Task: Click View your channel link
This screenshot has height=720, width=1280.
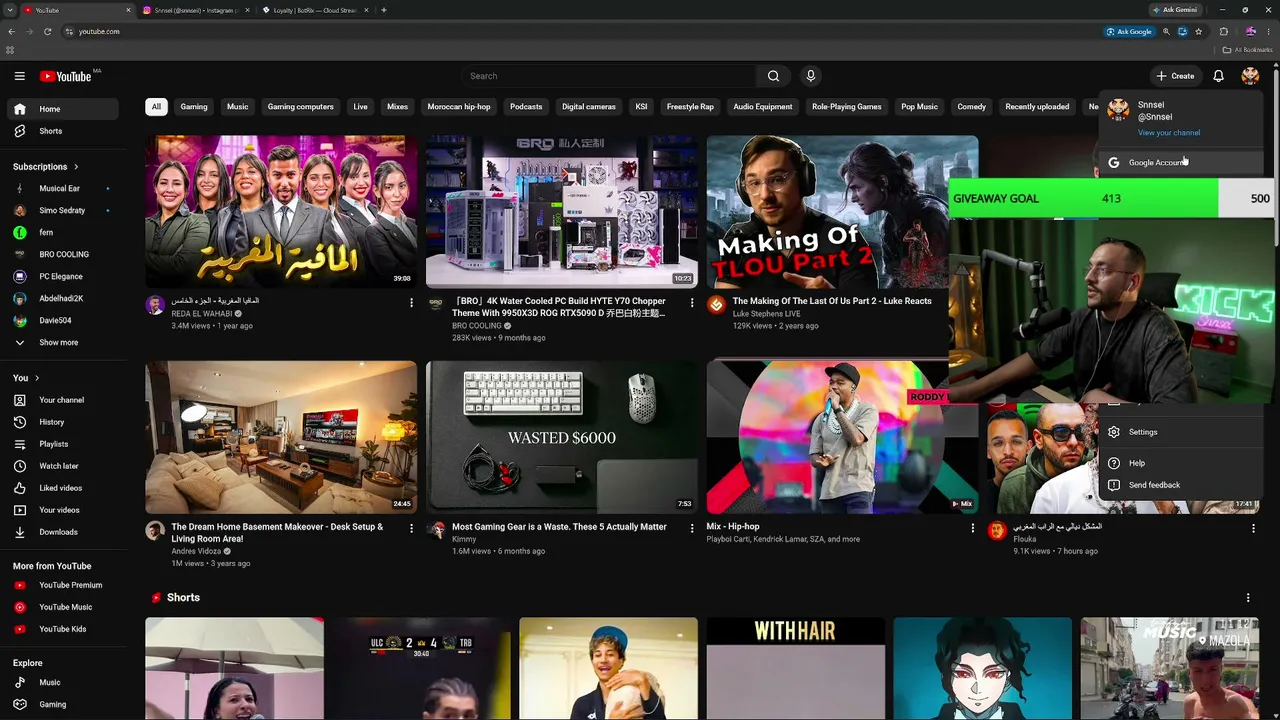Action: [1169, 133]
